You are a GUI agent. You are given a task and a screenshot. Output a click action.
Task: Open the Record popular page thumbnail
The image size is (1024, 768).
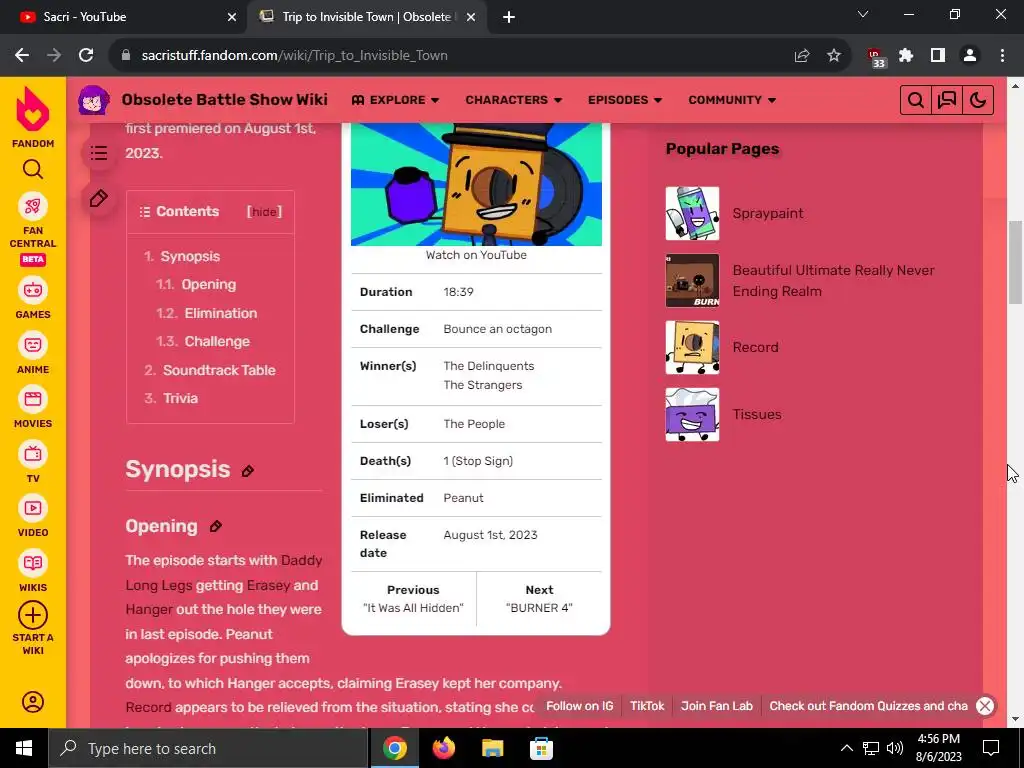tap(692, 347)
